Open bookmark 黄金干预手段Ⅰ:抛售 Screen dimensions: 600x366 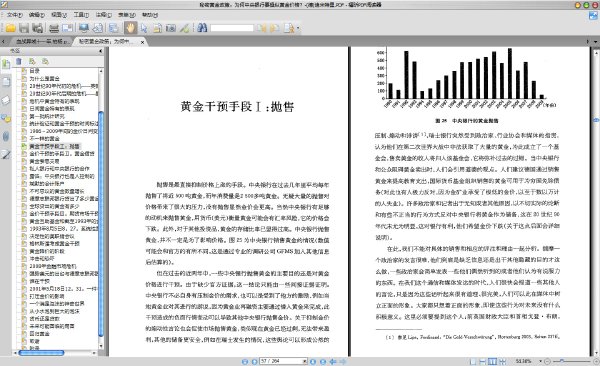tap(54, 146)
